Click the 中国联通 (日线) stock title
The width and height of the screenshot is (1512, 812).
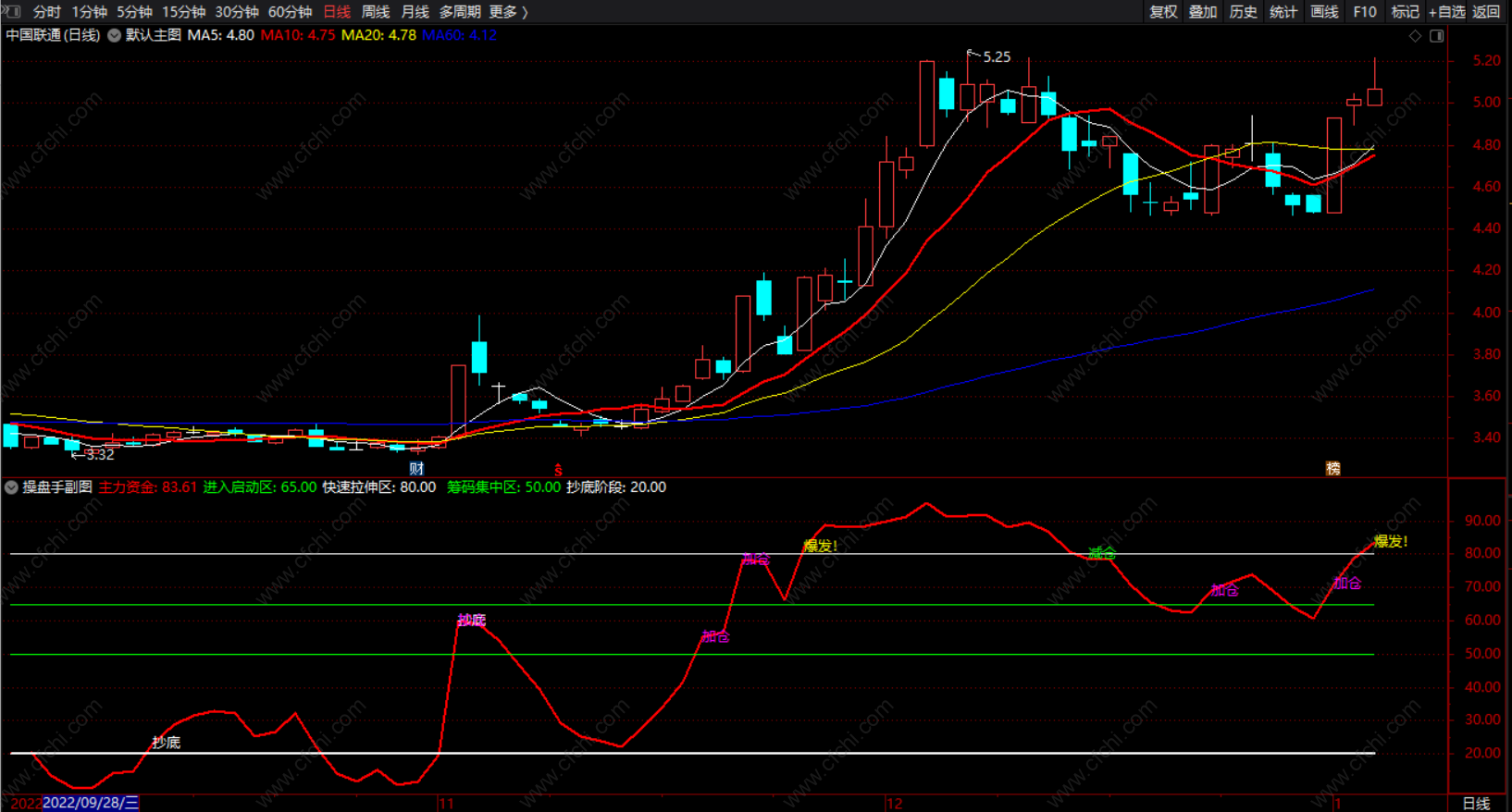click(53, 35)
